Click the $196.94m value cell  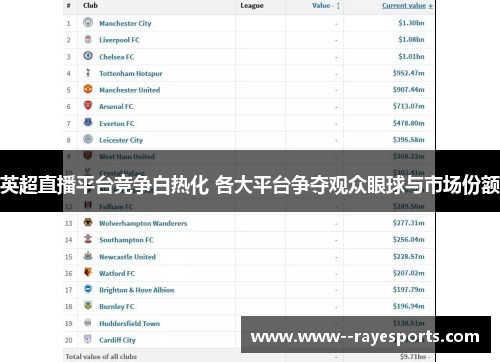pyautogui.click(x=409, y=306)
